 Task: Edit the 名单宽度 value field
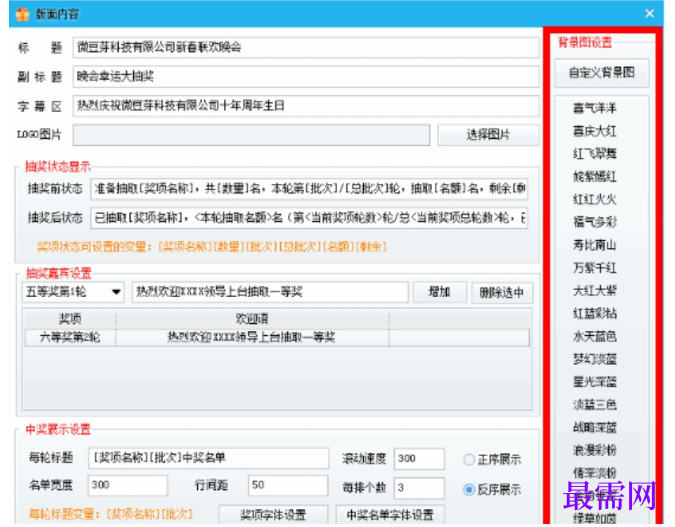click(x=127, y=486)
